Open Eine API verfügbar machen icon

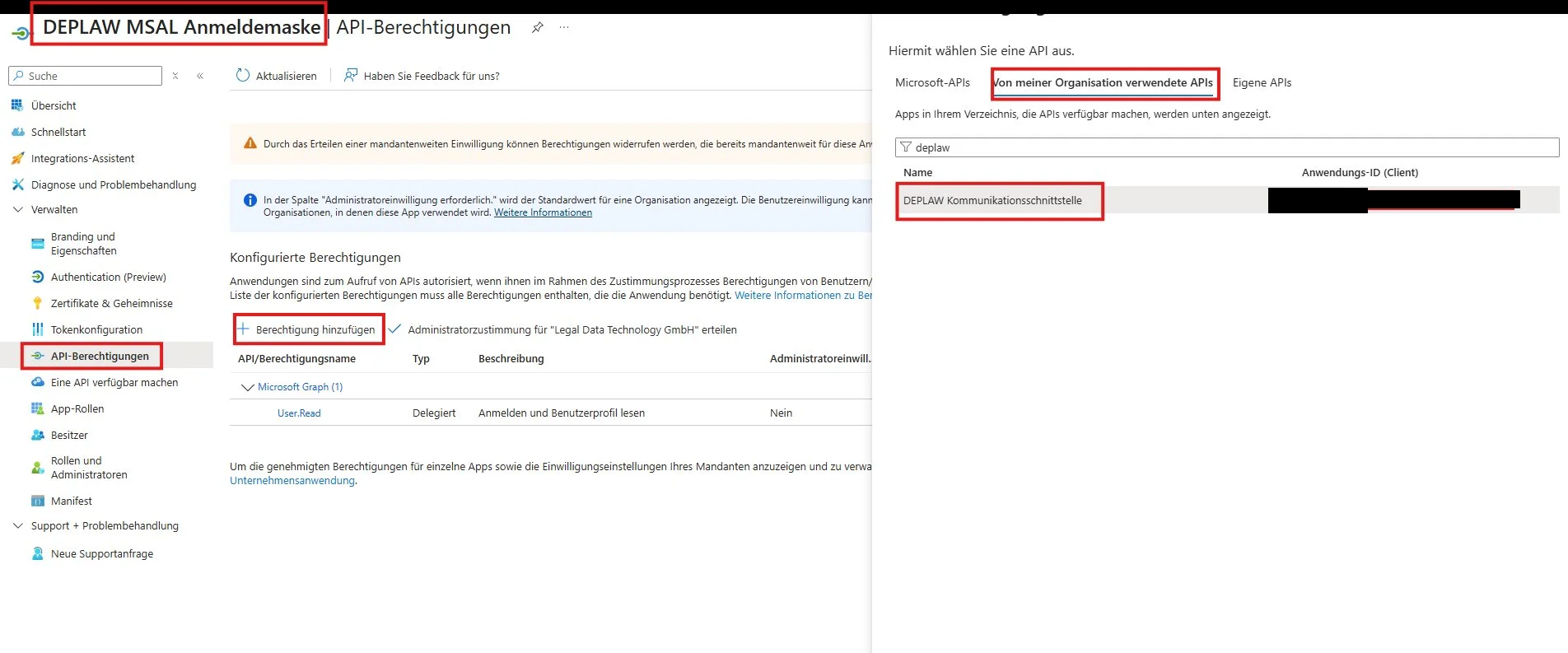coord(37,382)
